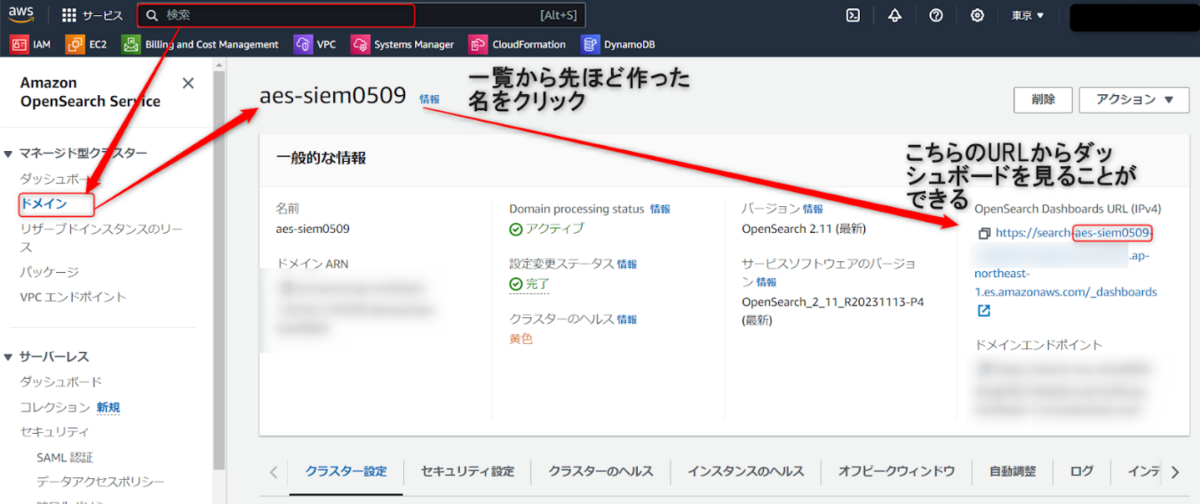Click 情報 link next to domain title
Viewport: 1200px width, 504px height.
(429, 99)
